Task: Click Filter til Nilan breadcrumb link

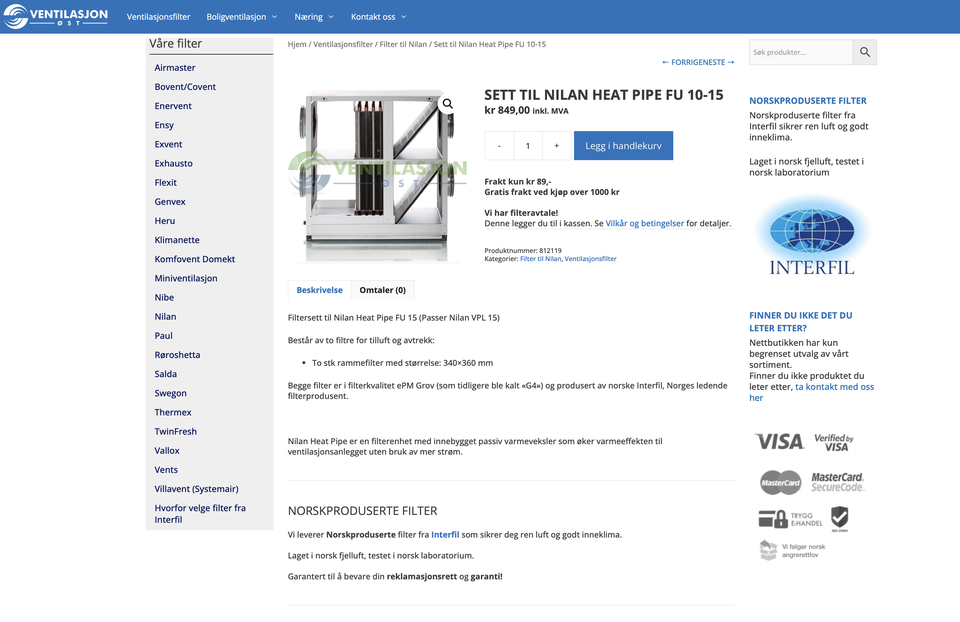Action: (403, 44)
